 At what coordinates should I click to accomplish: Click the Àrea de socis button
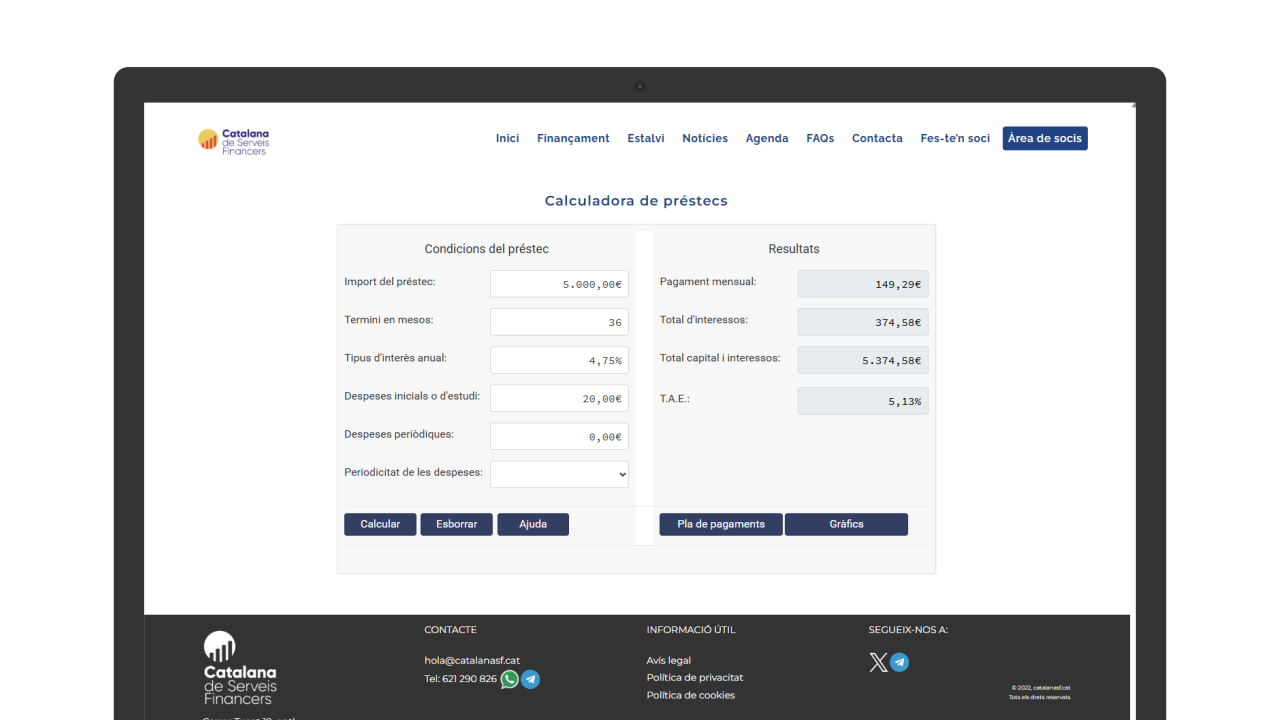pyautogui.click(x=1045, y=139)
